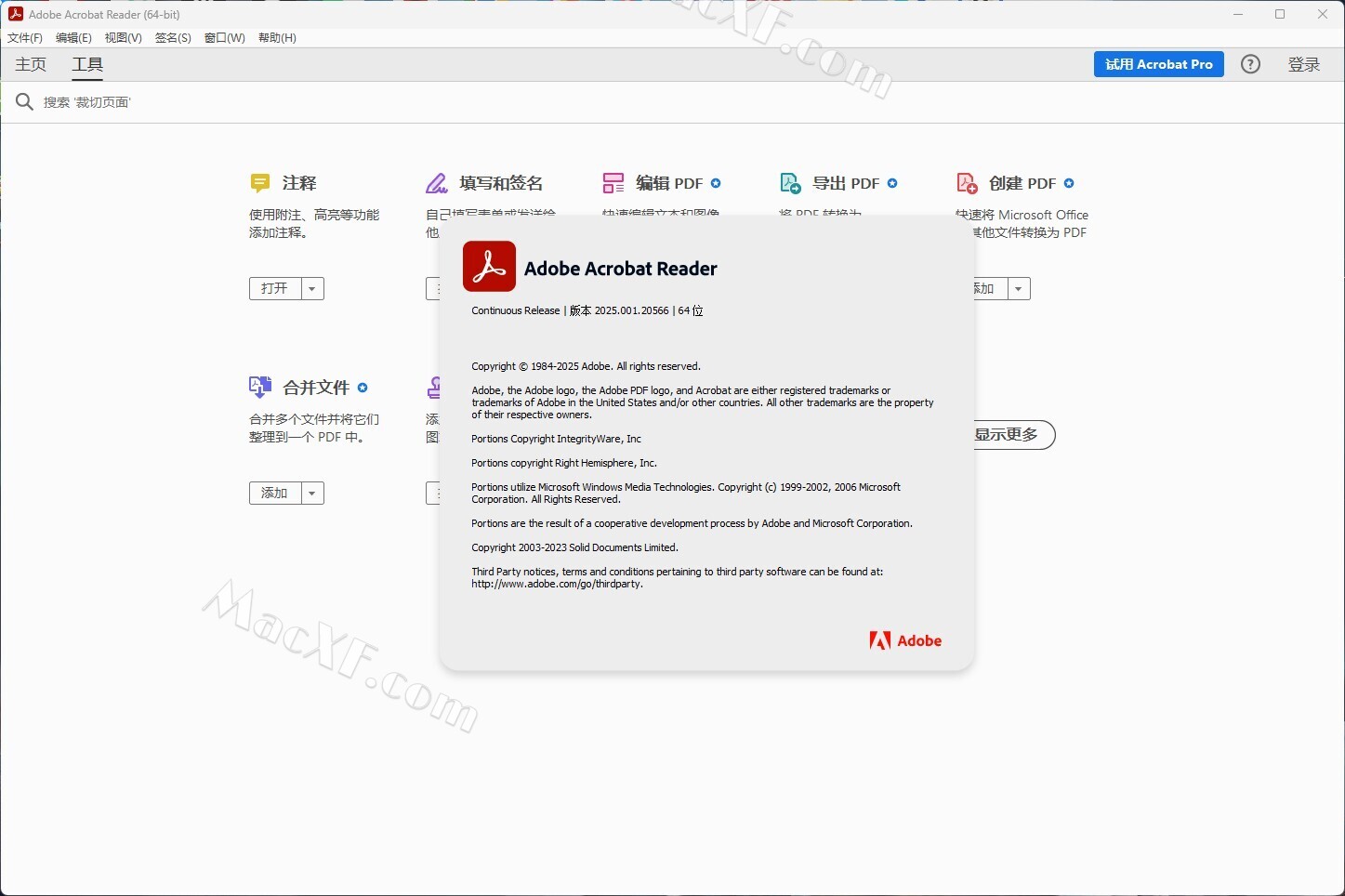This screenshot has width=1345, height=896.
Task: Click Adobe Acrobat Reader title in dialog
Action: (x=621, y=269)
